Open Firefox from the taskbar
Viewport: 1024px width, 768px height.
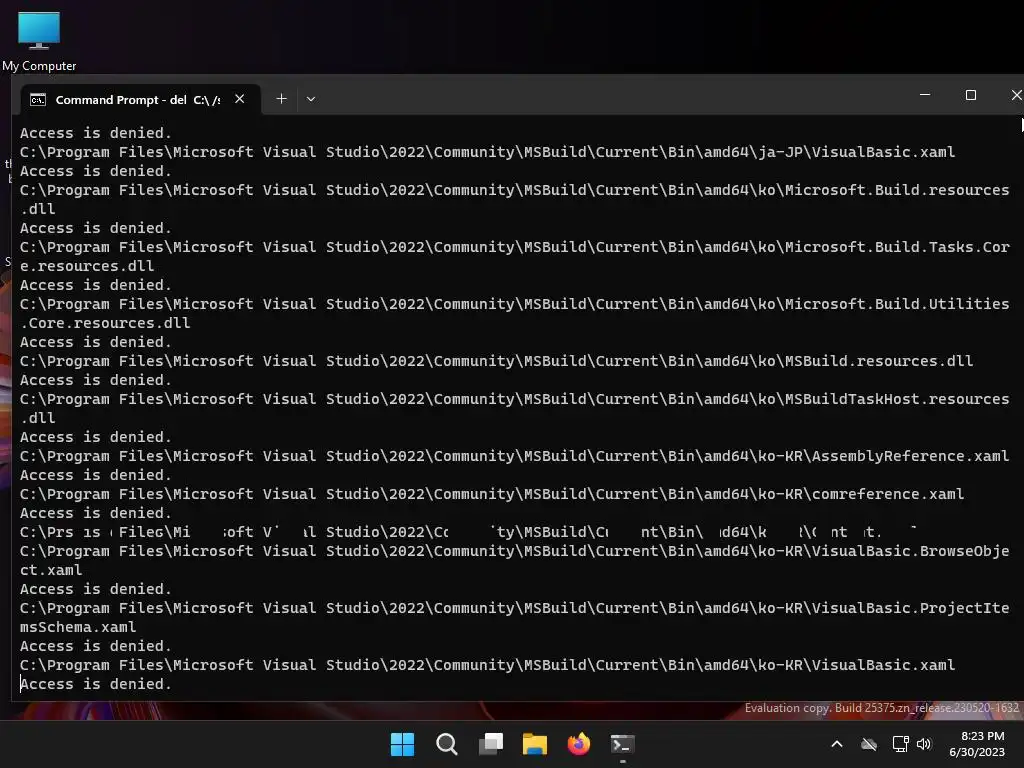tap(579, 744)
